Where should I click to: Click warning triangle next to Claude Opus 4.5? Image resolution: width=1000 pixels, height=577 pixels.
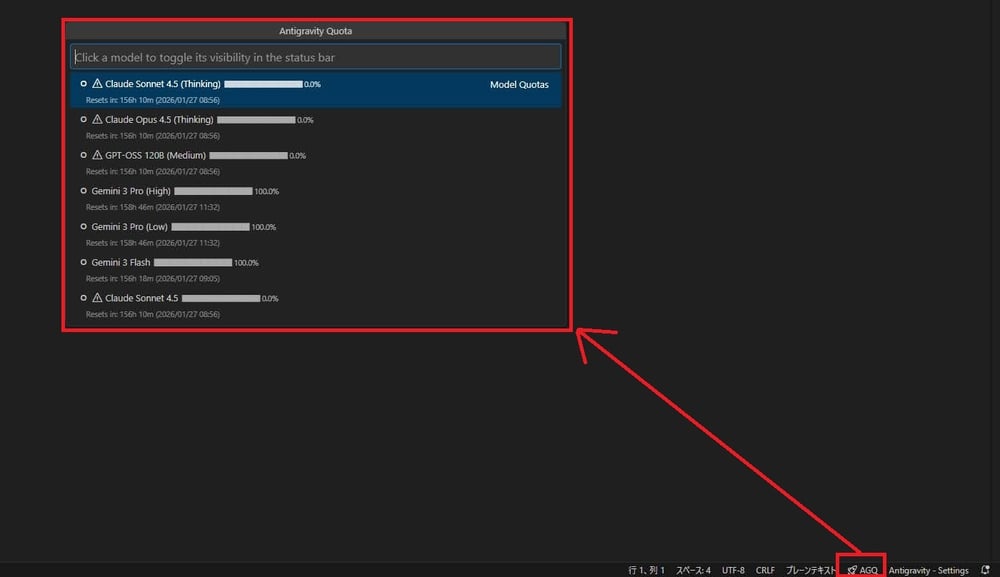coord(97,120)
